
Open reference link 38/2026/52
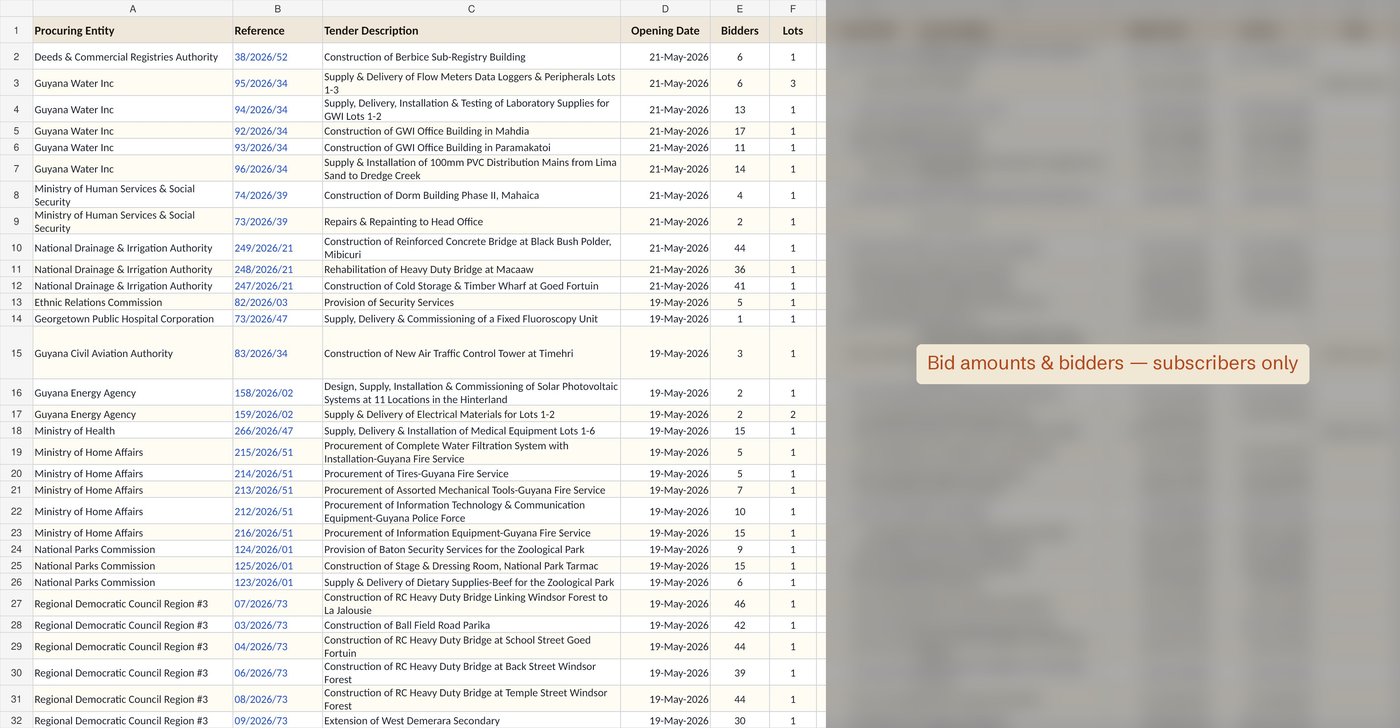click(260, 57)
